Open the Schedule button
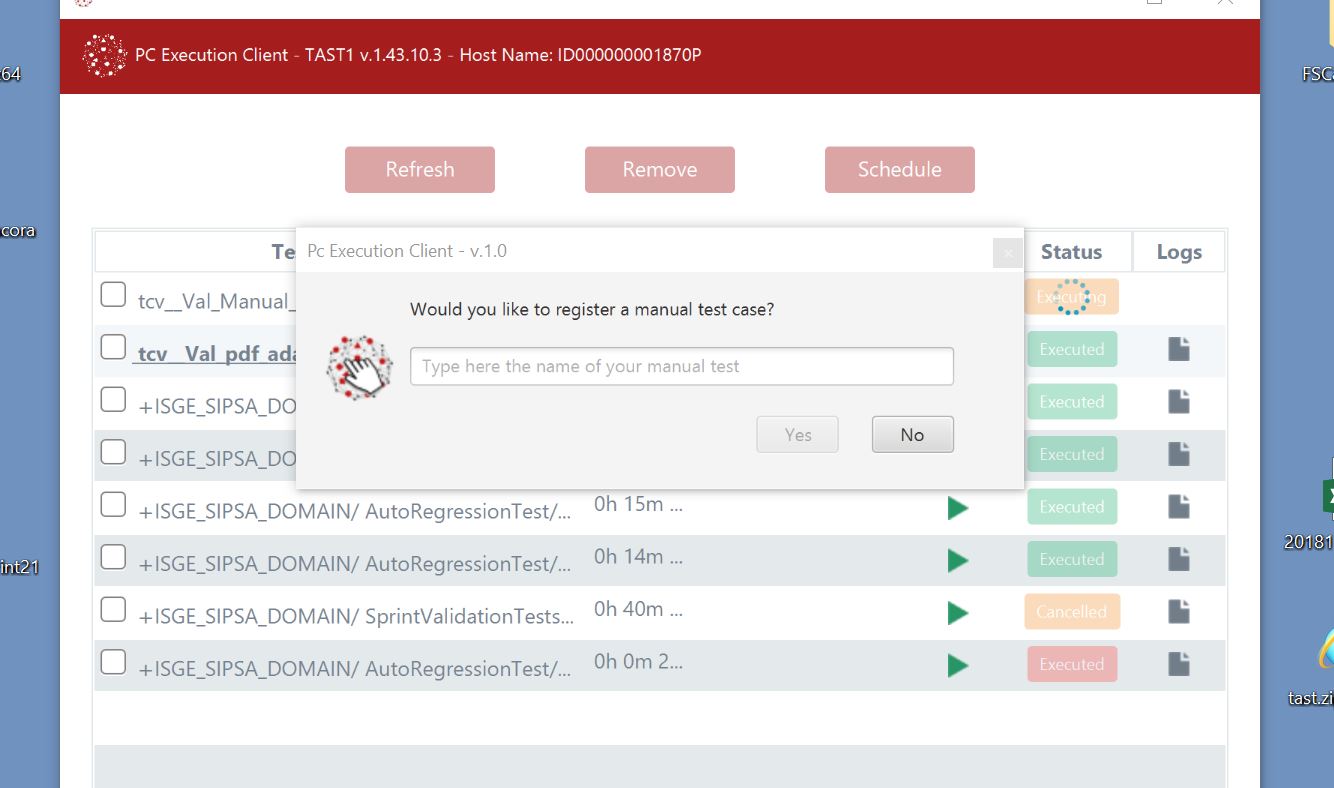 point(899,170)
